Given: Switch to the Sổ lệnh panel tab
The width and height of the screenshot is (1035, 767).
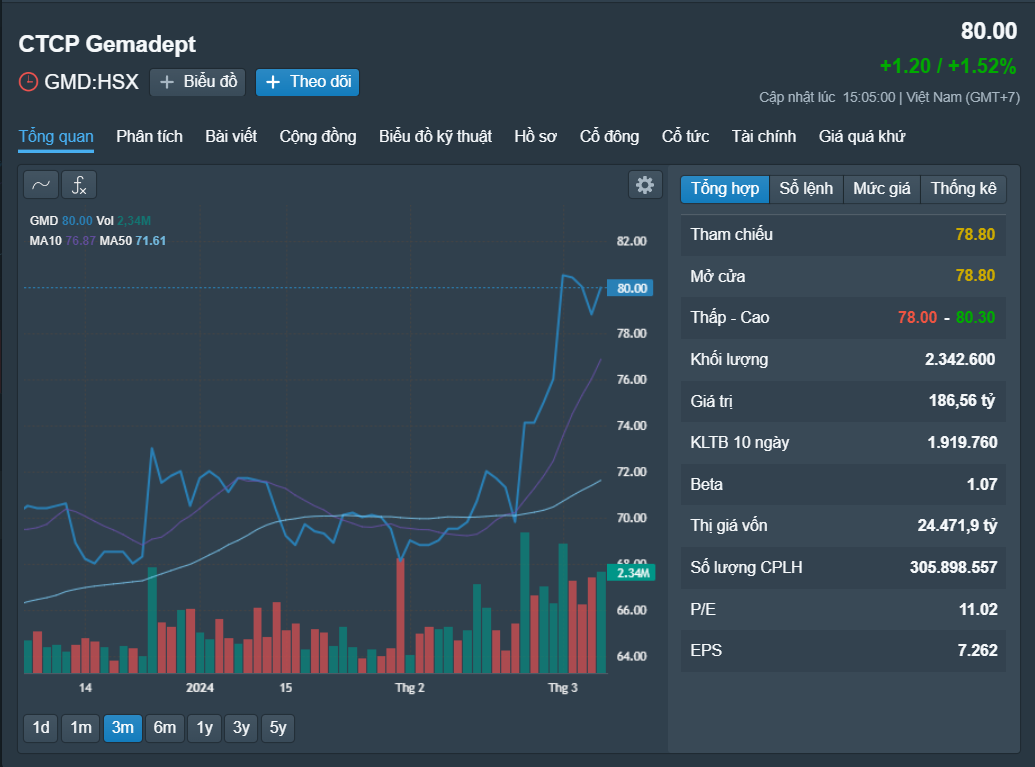Looking at the screenshot, I should [806, 189].
